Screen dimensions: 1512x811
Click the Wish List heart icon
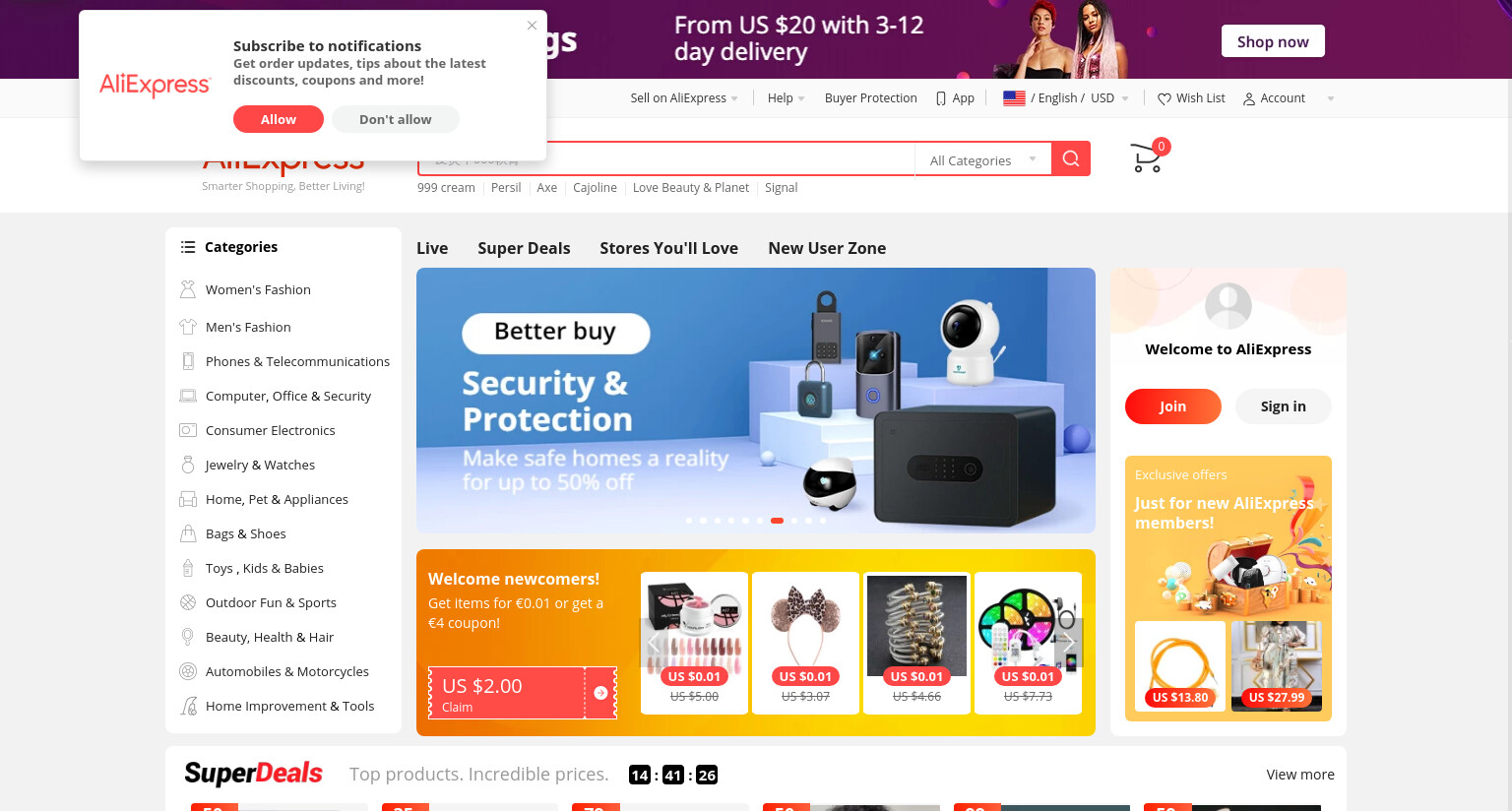[x=1165, y=98]
